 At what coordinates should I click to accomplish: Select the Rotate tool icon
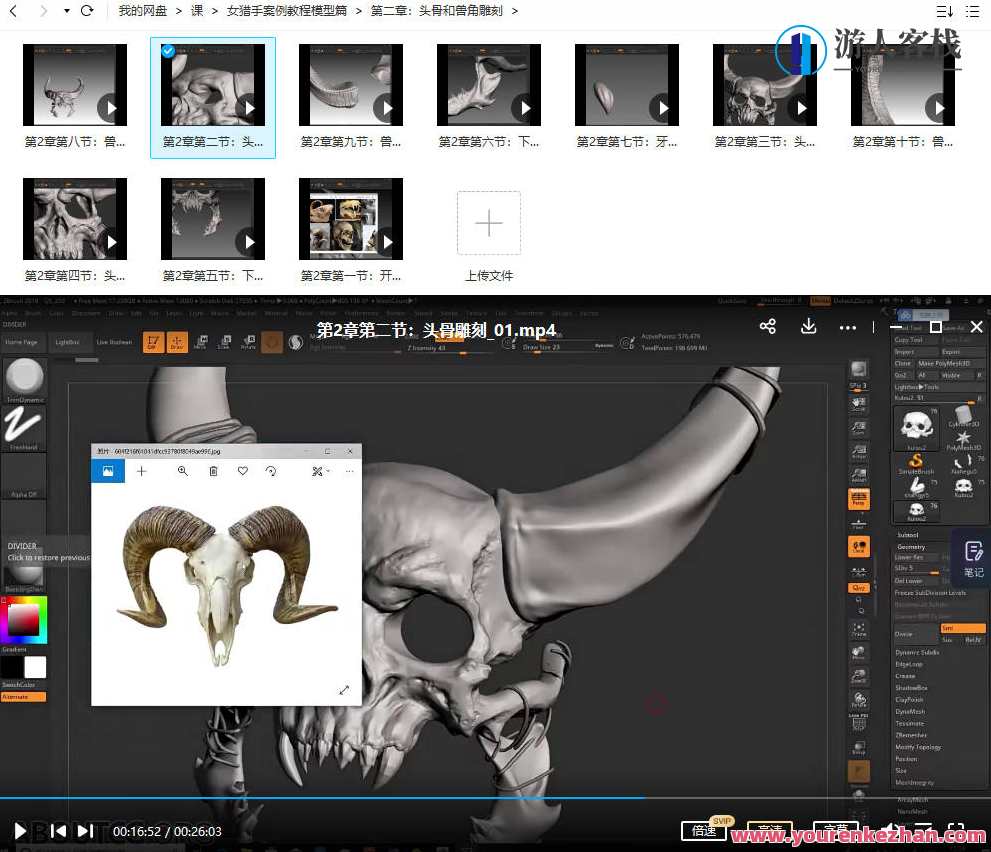pos(248,343)
